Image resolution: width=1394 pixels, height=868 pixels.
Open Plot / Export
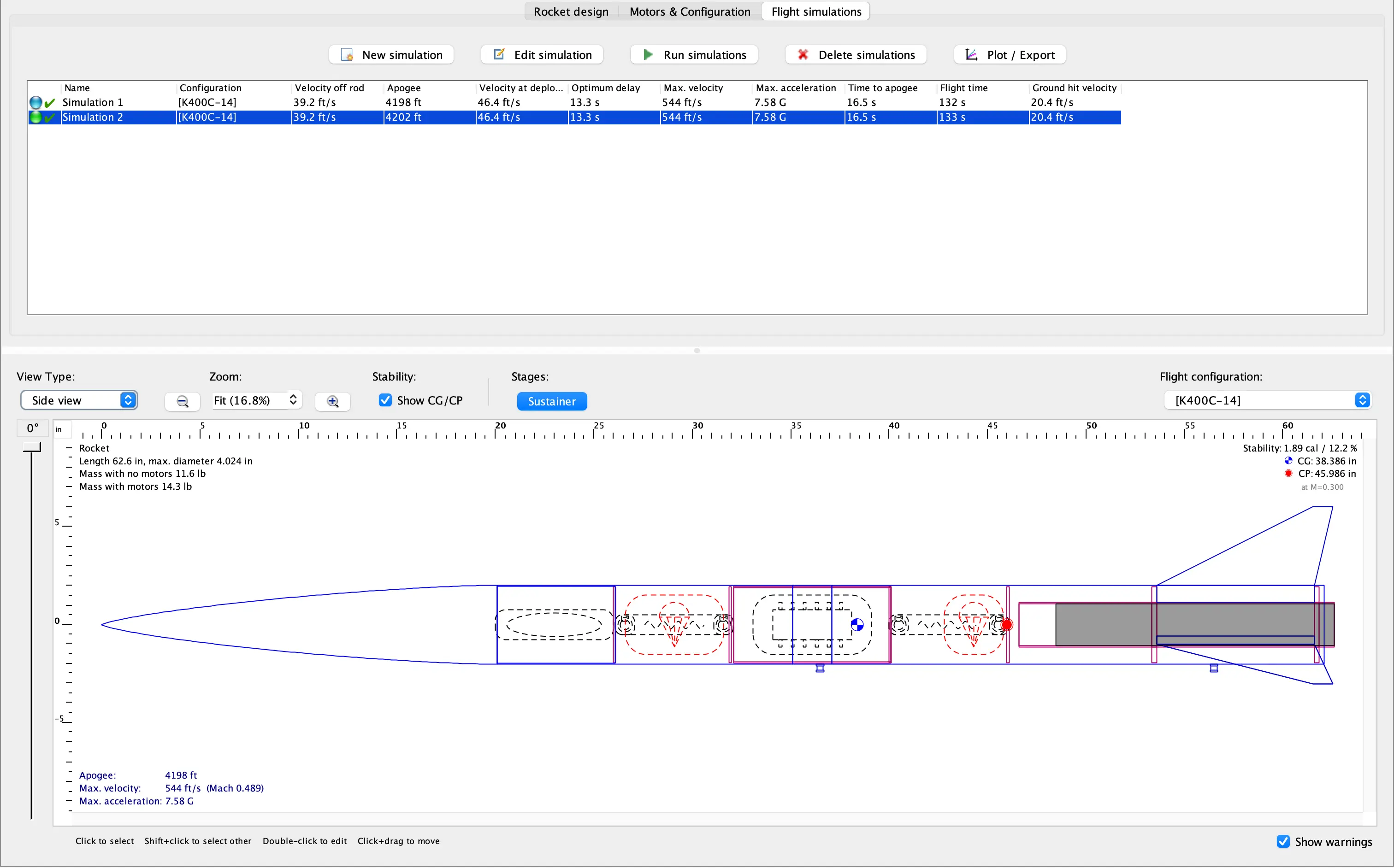coord(1010,54)
